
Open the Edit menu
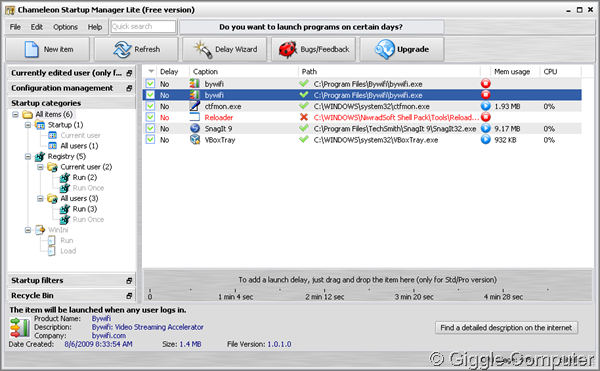pos(37,27)
